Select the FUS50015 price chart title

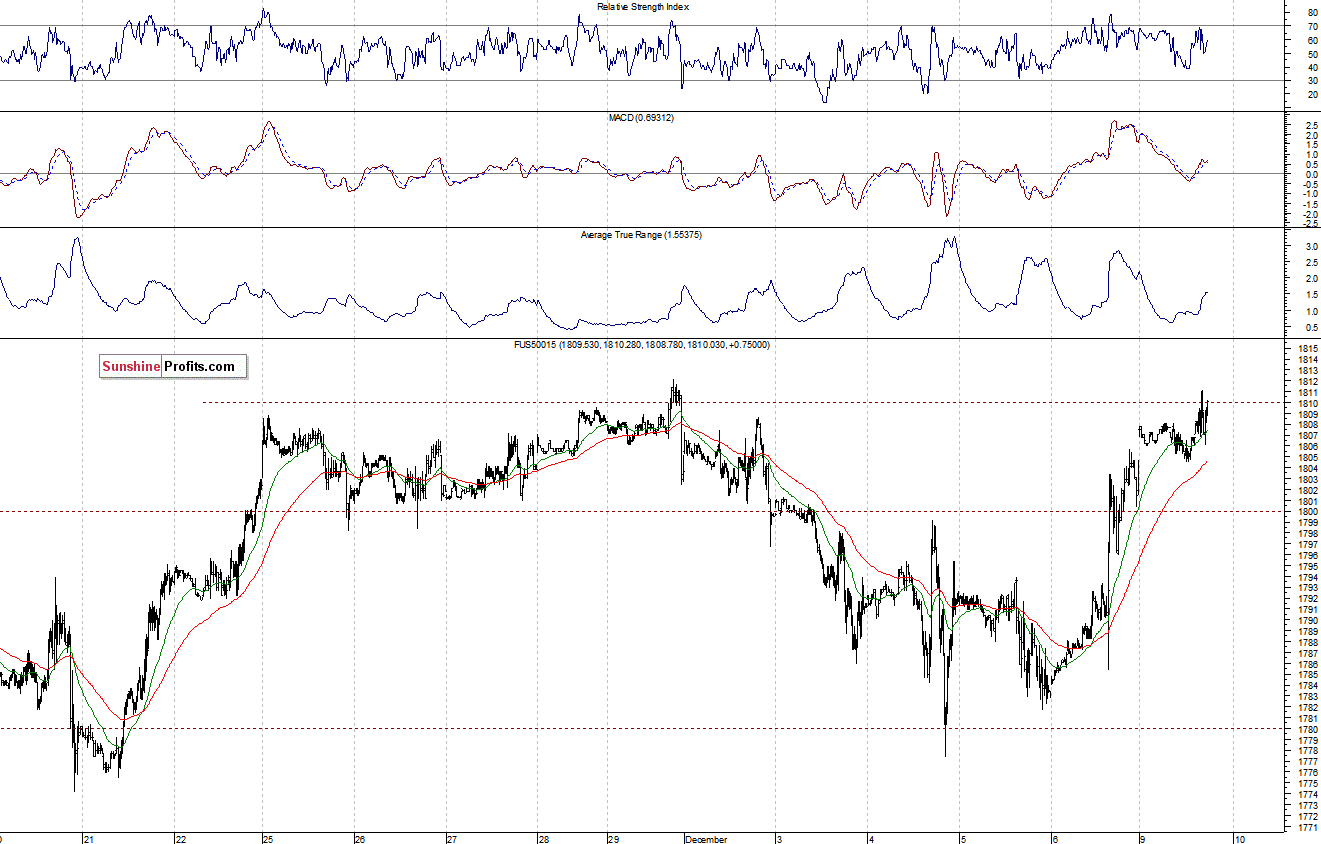pos(642,344)
